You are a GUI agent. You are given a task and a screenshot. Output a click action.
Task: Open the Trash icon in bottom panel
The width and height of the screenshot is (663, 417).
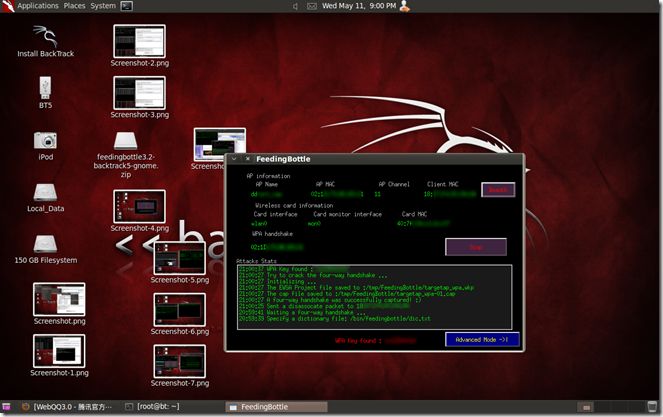[652, 407]
